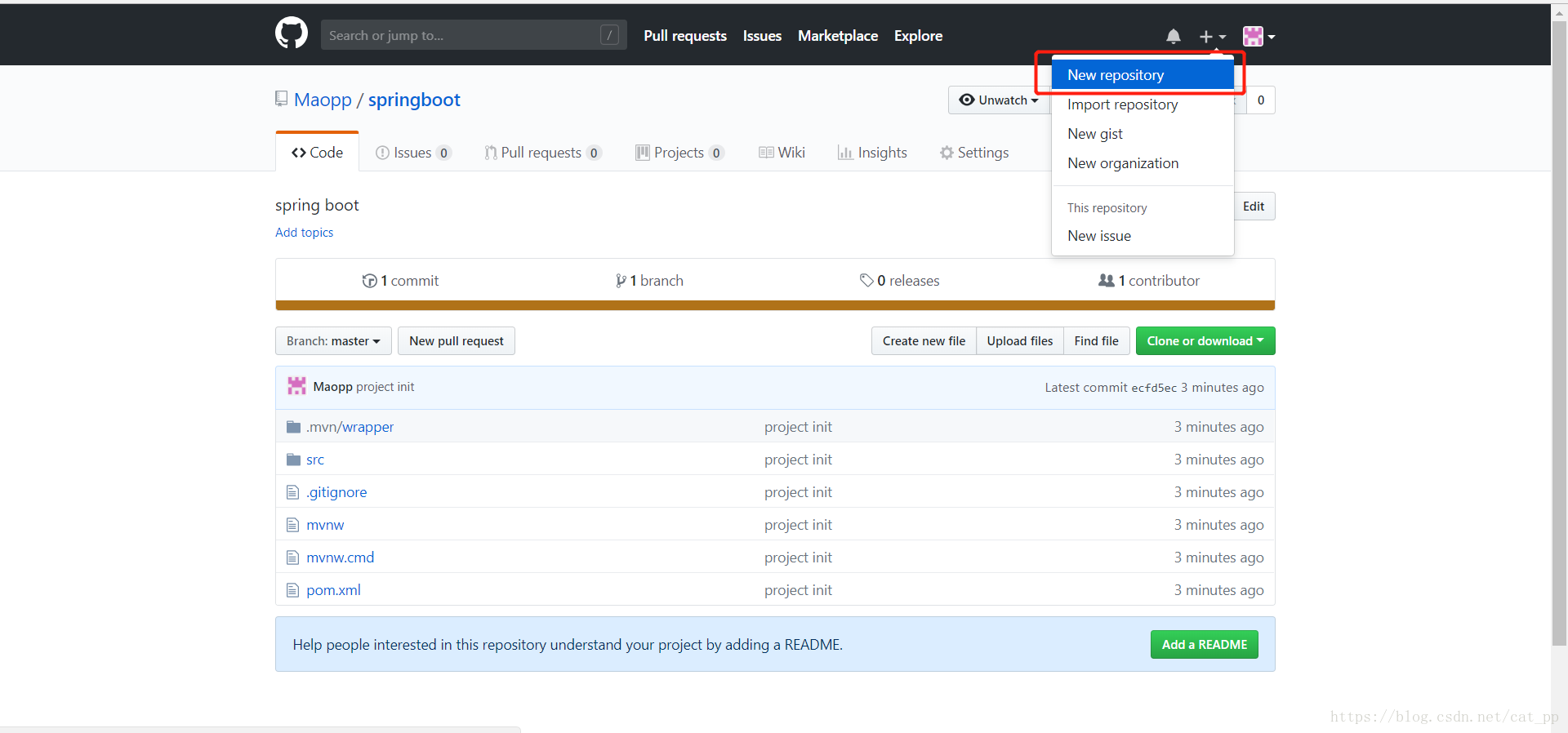Click the Maopp commit author avatar
The width and height of the screenshot is (1568, 733).
point(296,386)
